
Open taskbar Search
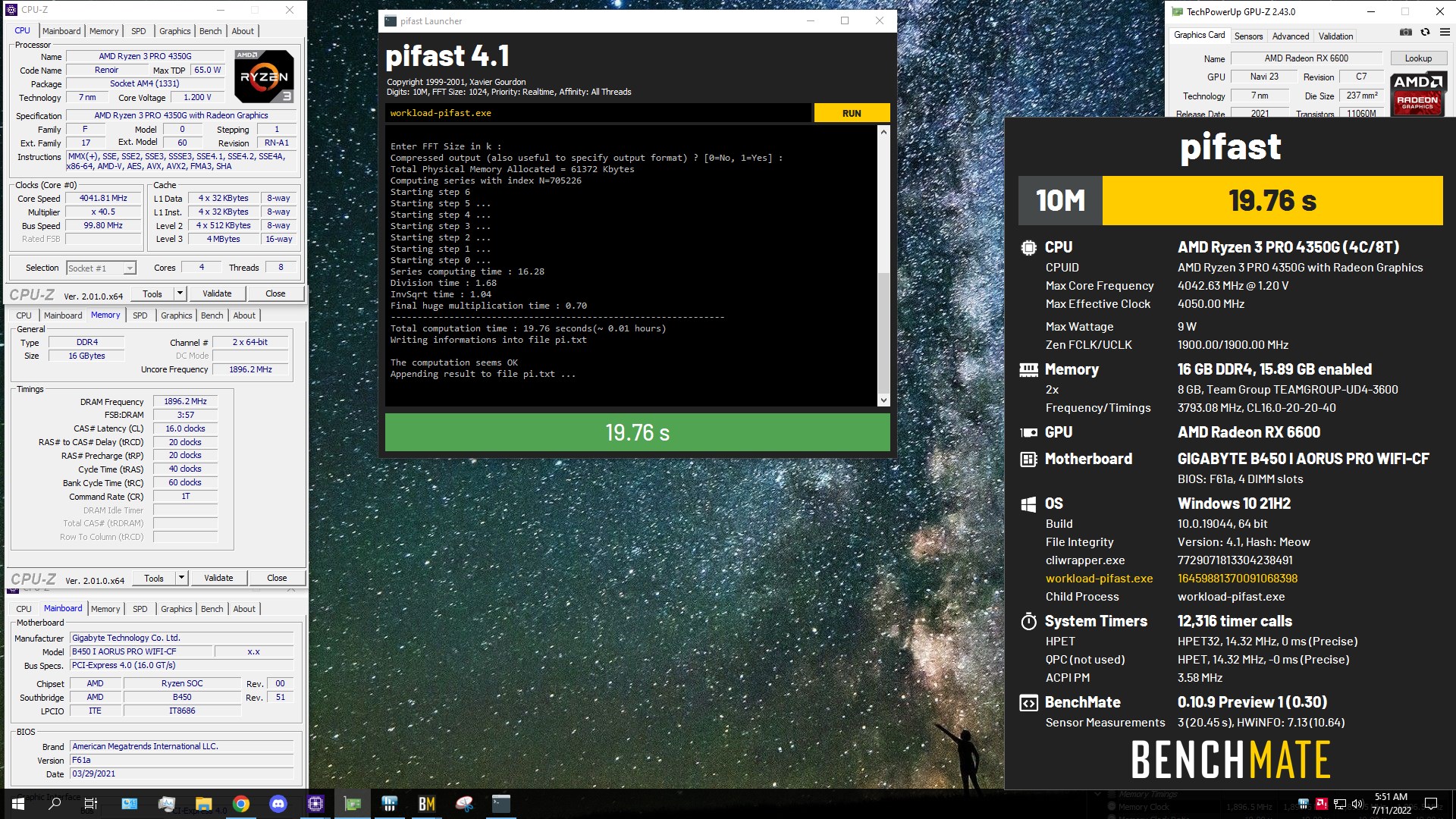click(x=55, y=804)
